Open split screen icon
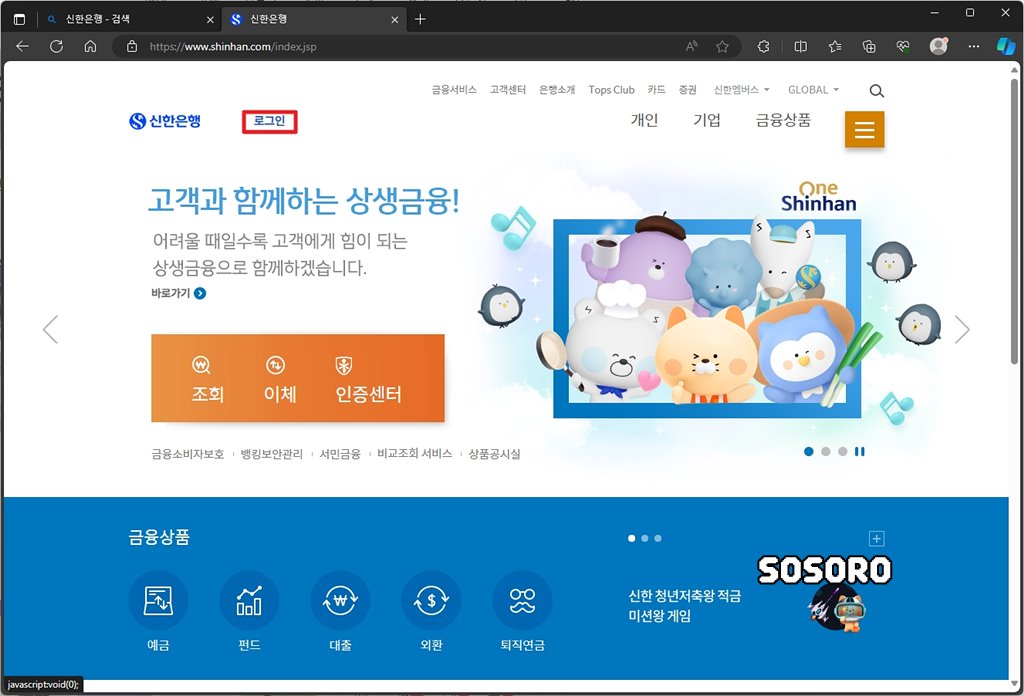 click(x=801, y=46)
